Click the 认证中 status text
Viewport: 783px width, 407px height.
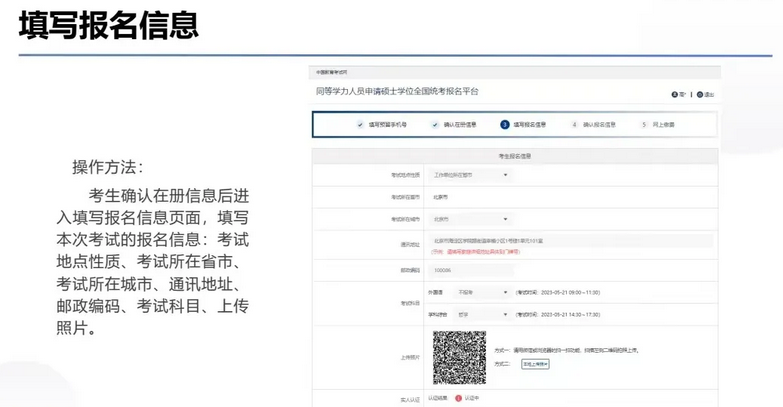tap(471, 399)
